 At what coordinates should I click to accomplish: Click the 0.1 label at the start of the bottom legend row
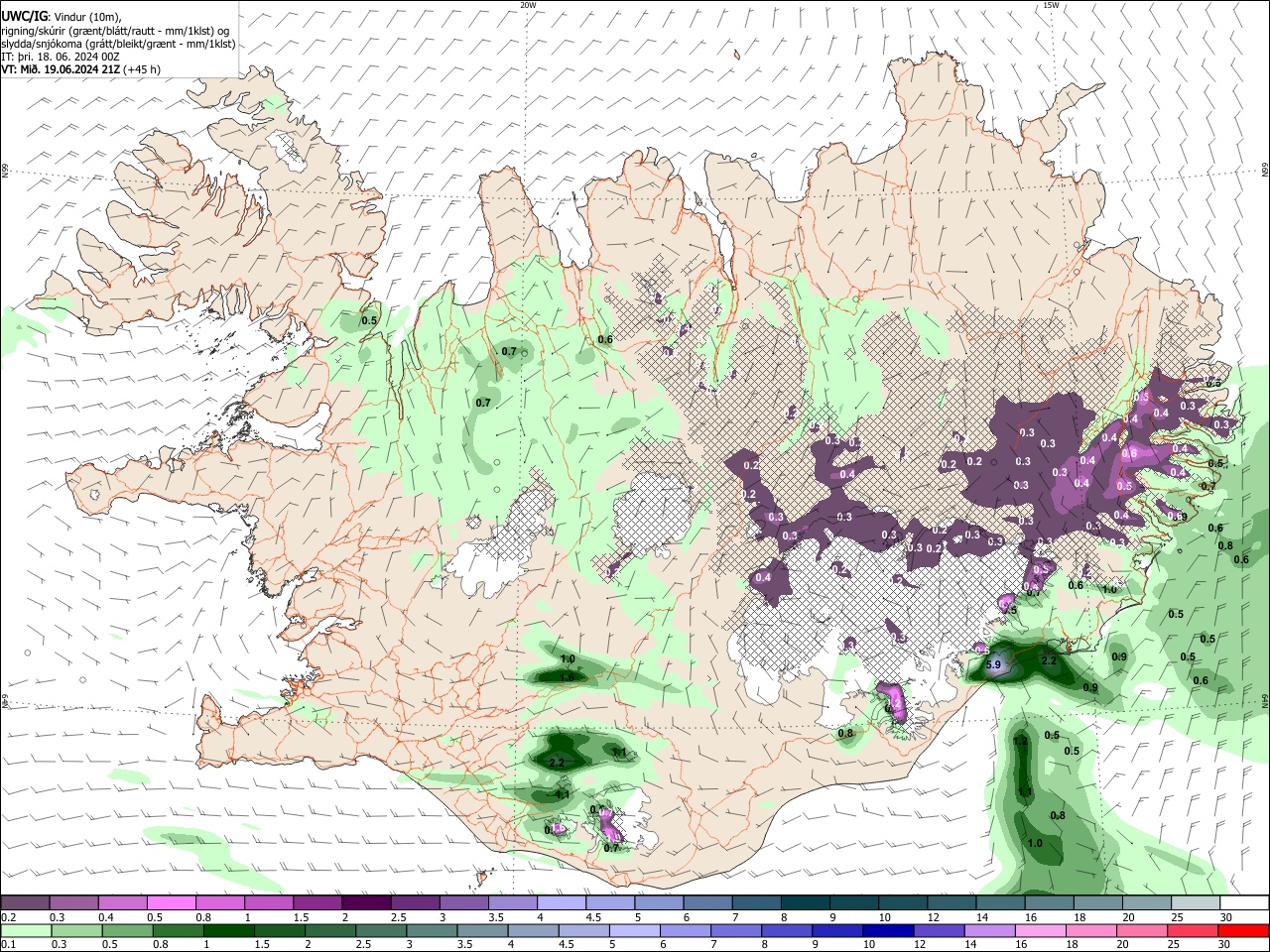(8, 945)
